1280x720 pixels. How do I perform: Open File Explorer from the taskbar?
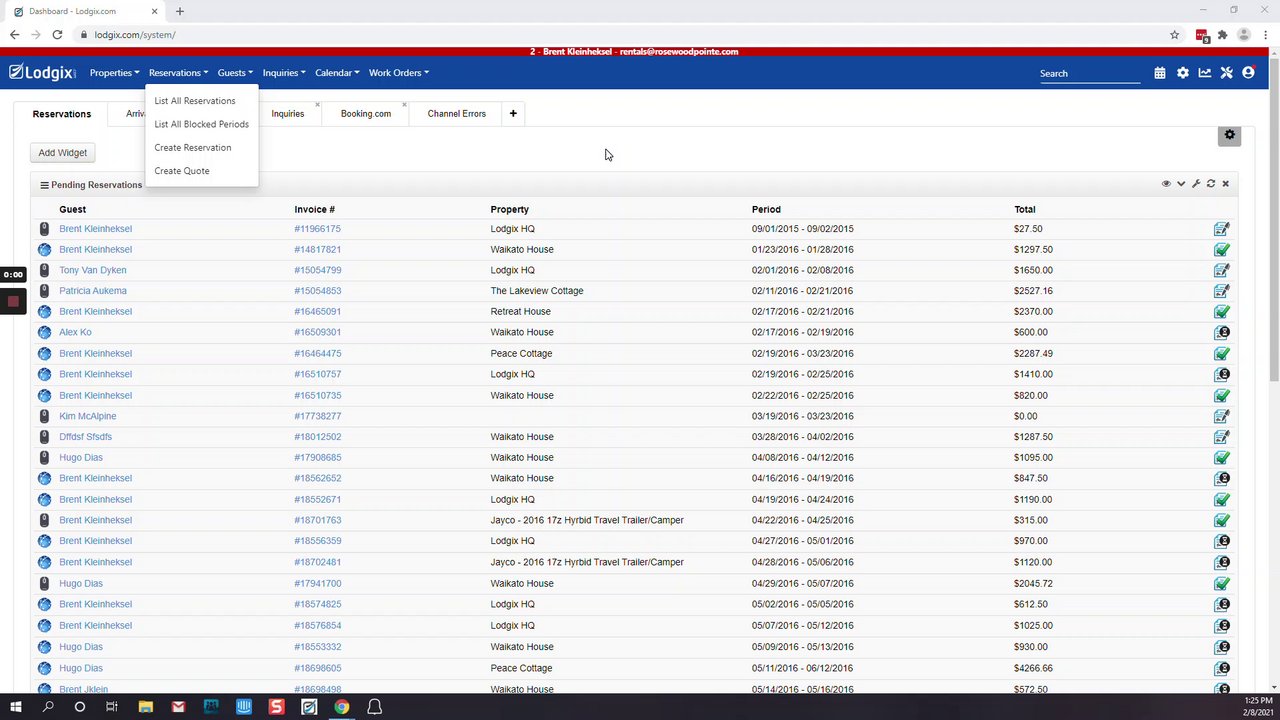point(145,707)
